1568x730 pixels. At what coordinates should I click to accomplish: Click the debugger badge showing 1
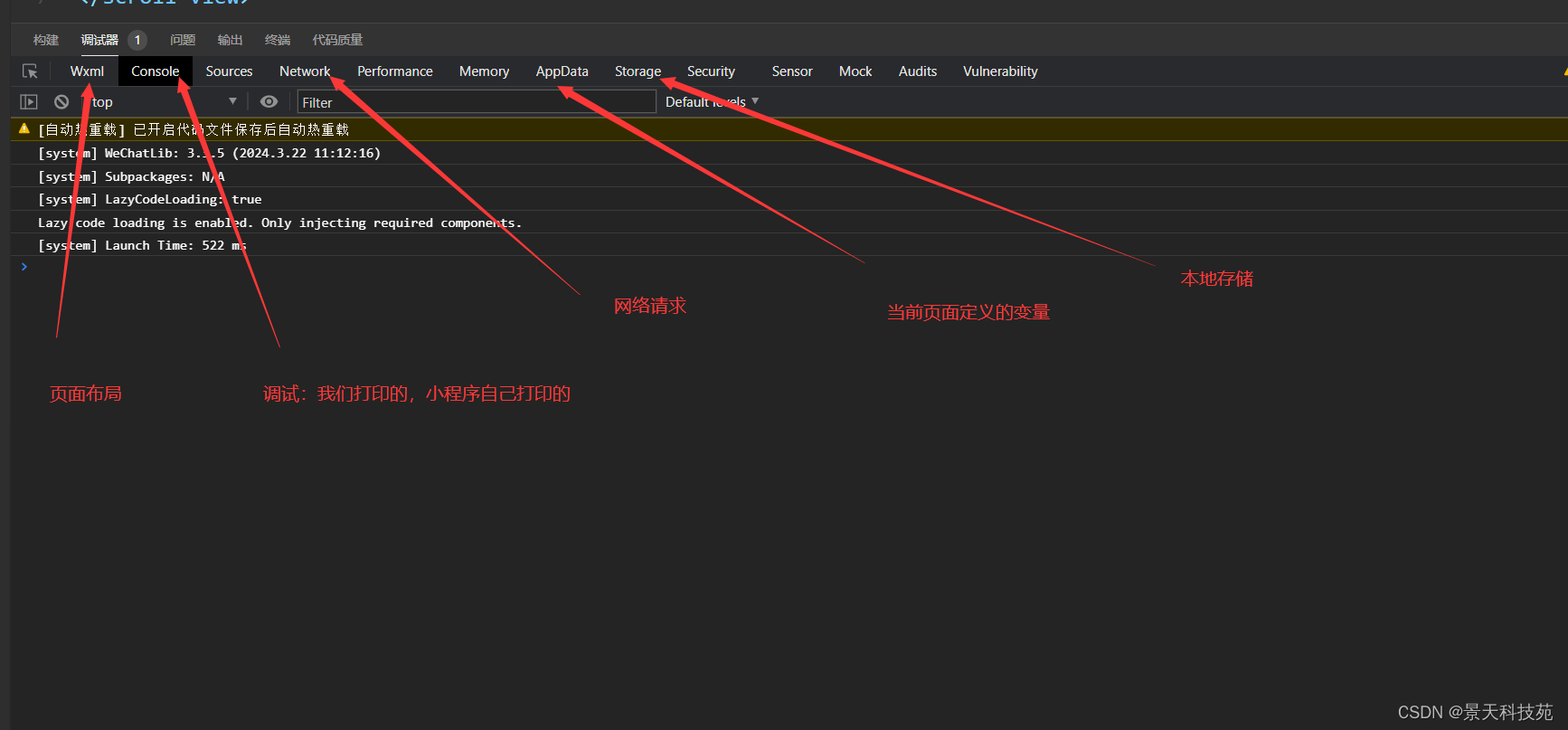[x=137, y=40]
